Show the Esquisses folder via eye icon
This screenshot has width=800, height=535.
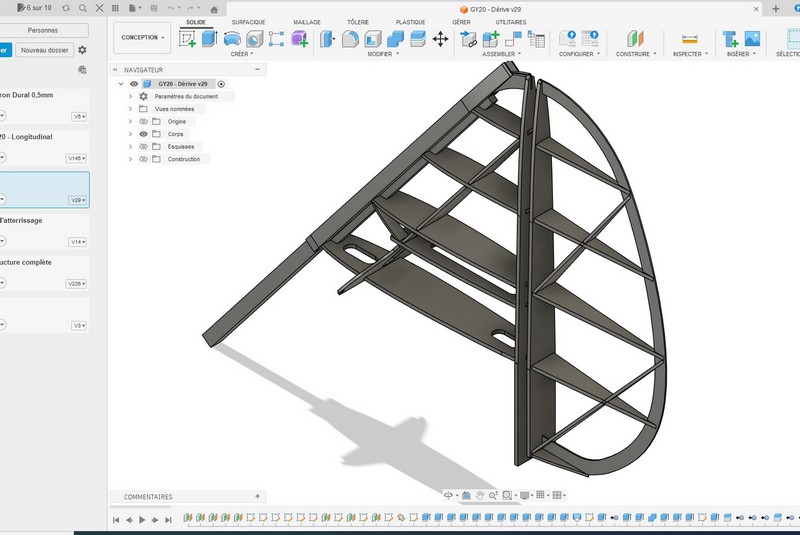tap(143, 146)
